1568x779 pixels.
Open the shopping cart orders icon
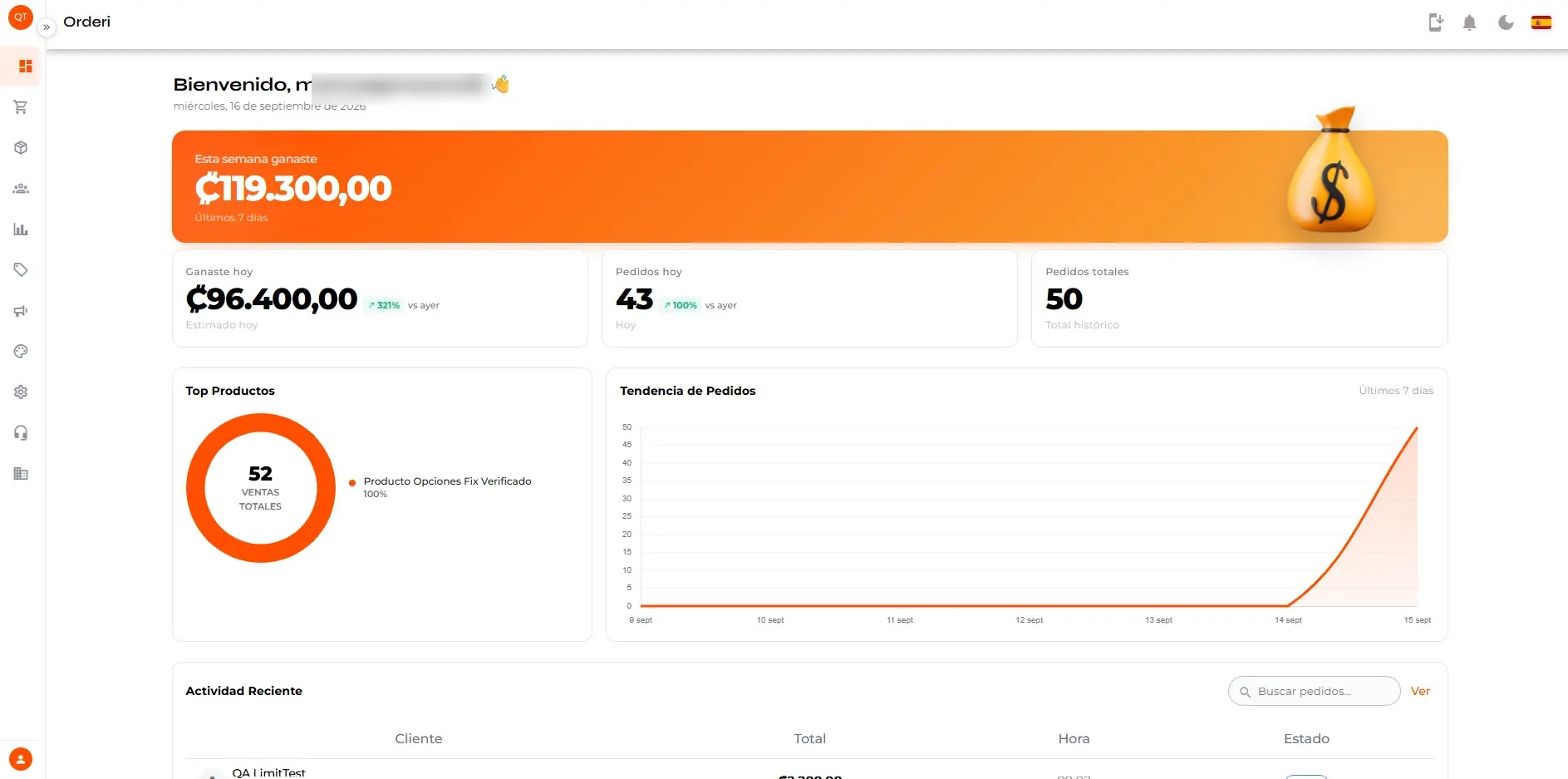tap(21, 106)
